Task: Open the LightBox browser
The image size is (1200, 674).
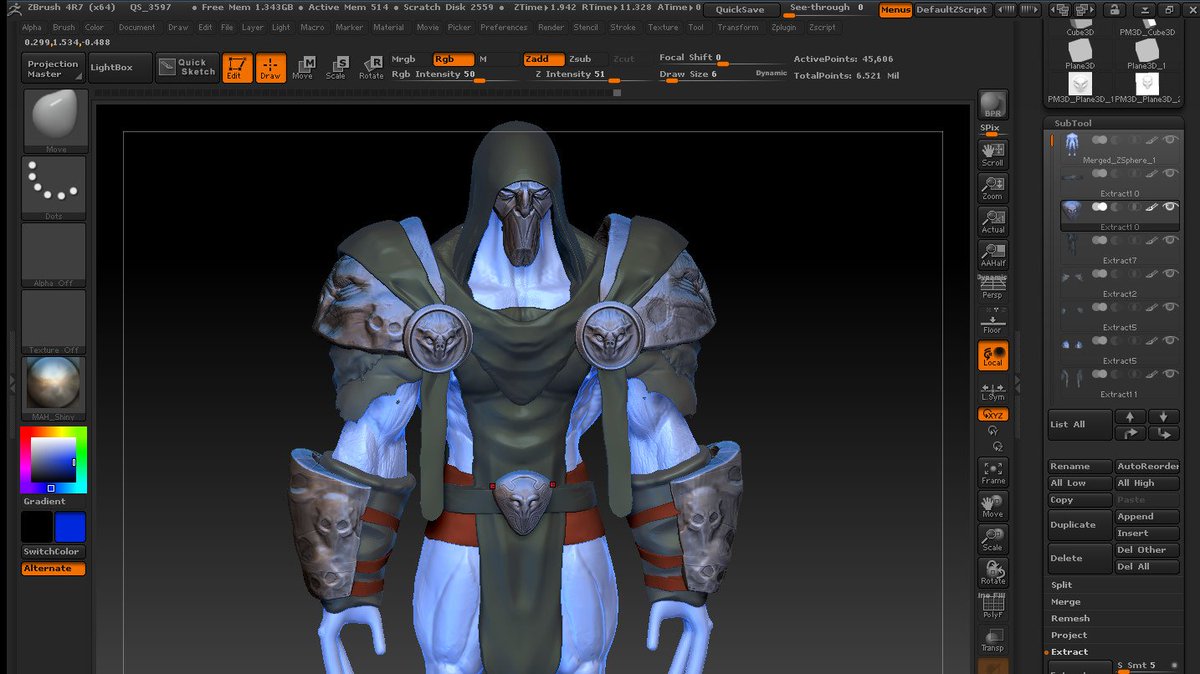Action: point(120,68)
